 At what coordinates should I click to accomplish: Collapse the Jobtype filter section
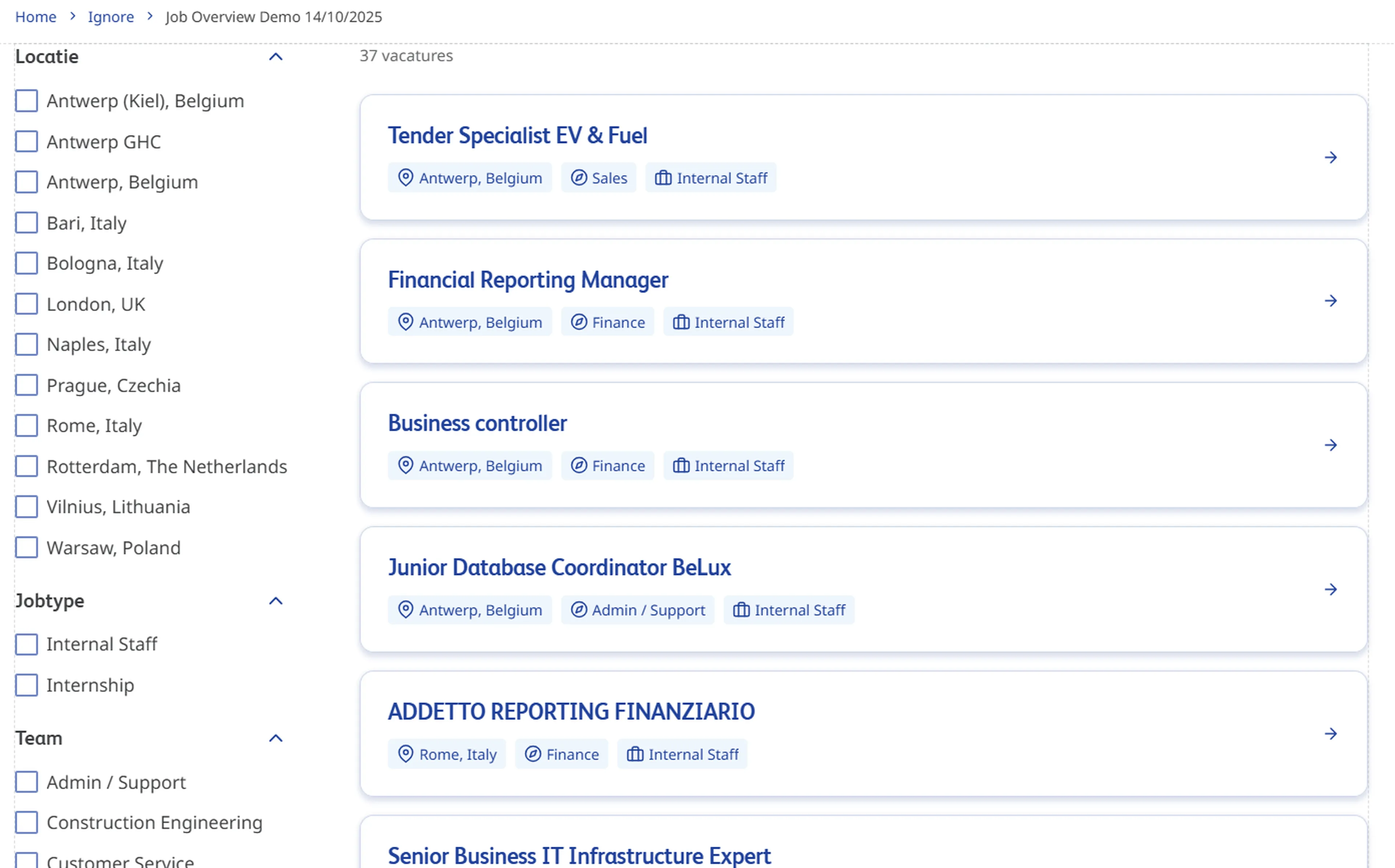tap(276, 601)
